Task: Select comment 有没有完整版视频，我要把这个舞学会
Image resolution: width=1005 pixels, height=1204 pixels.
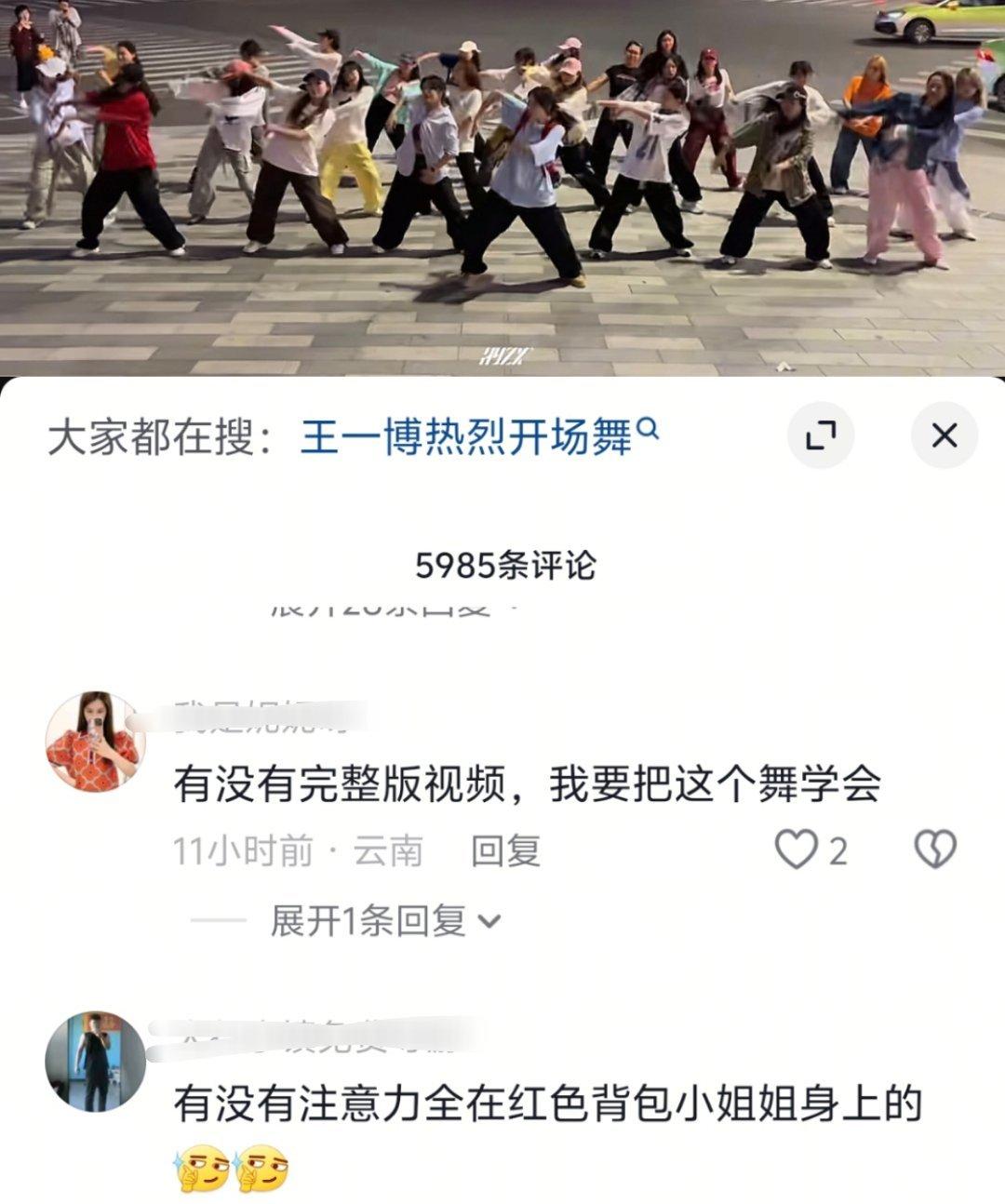Action: pos(527,784)
